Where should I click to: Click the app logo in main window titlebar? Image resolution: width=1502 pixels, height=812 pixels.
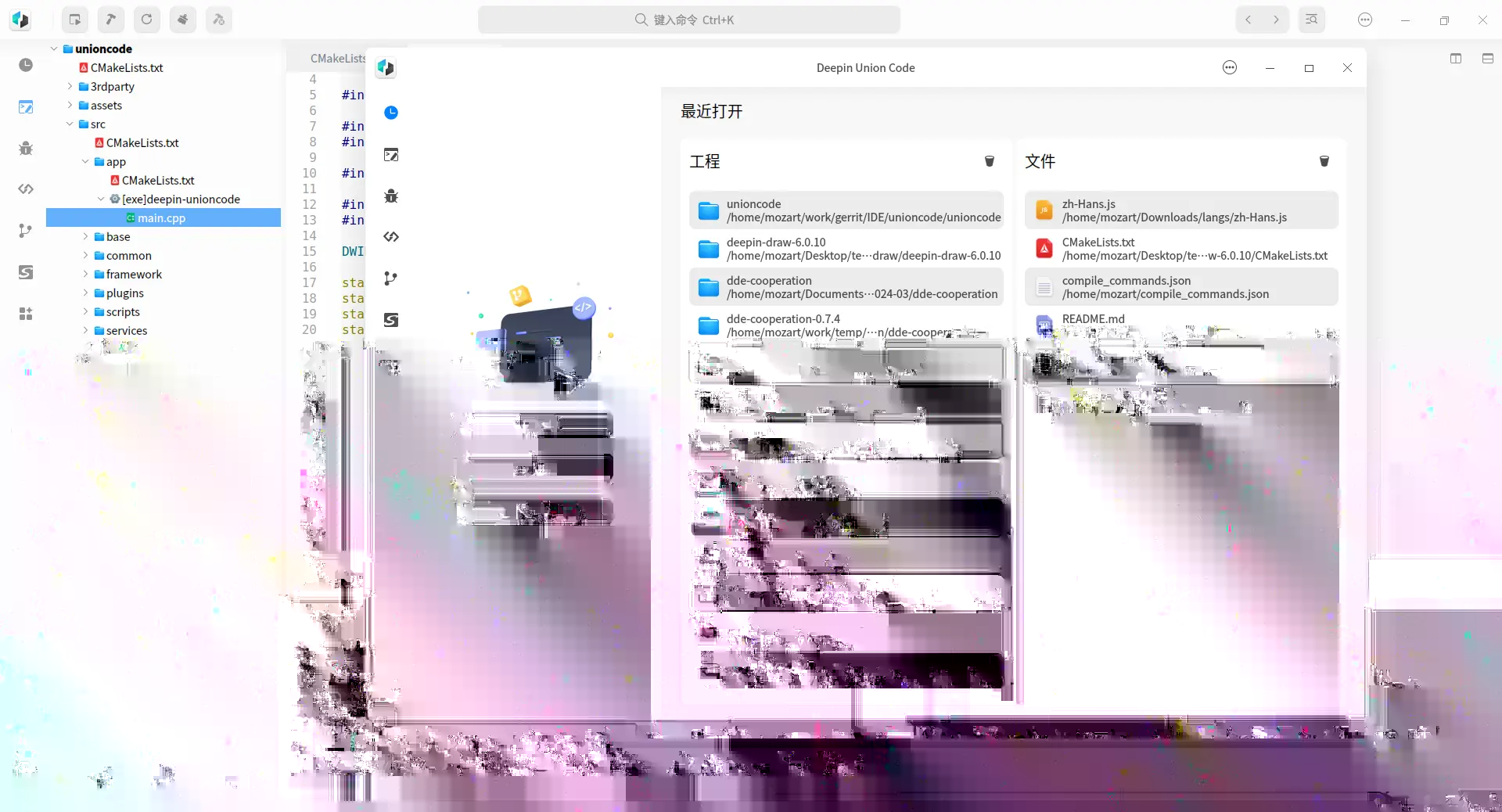pyautogui.click(x=20, y=20)
